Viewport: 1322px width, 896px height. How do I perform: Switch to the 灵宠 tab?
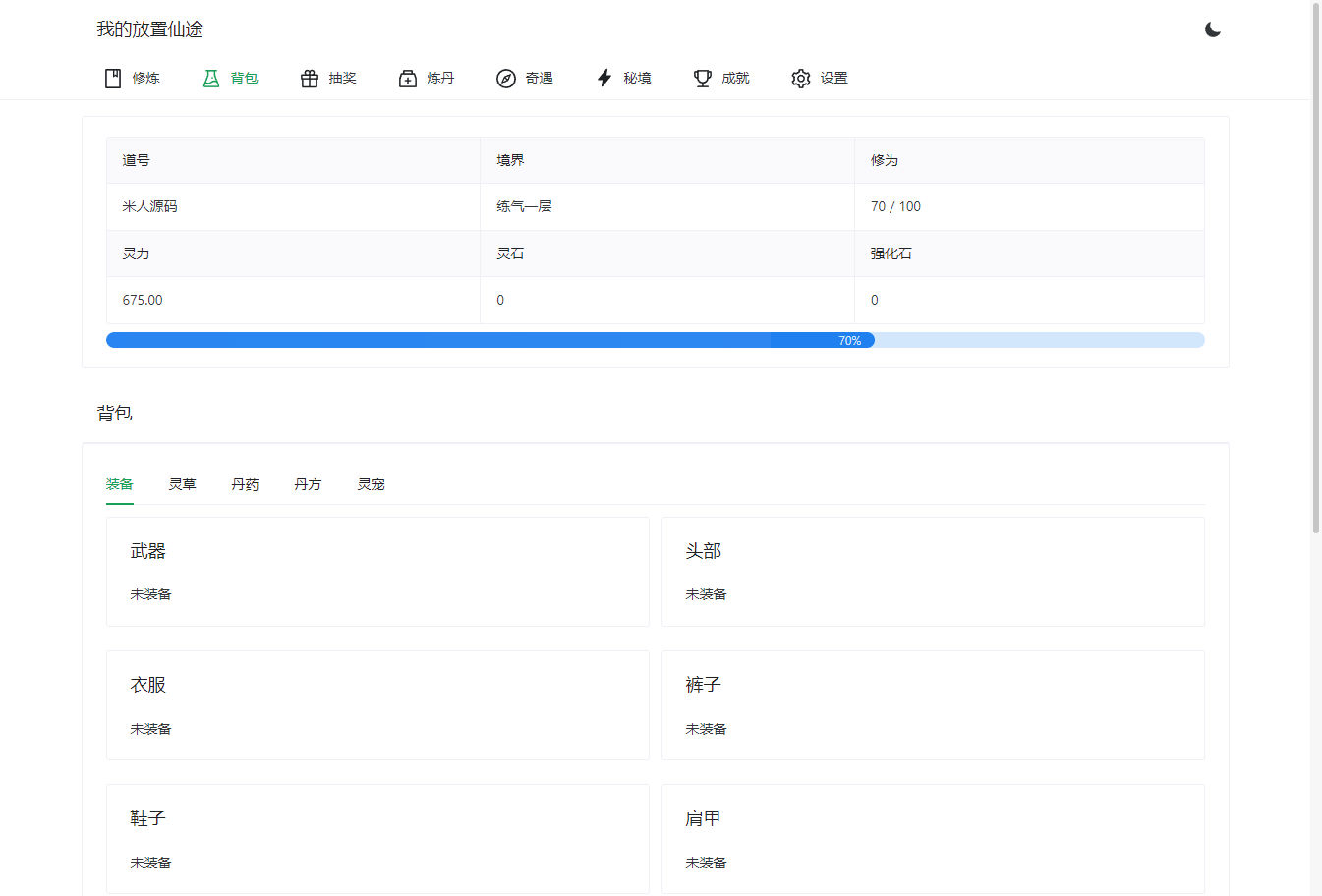click(x=372, y=484)
